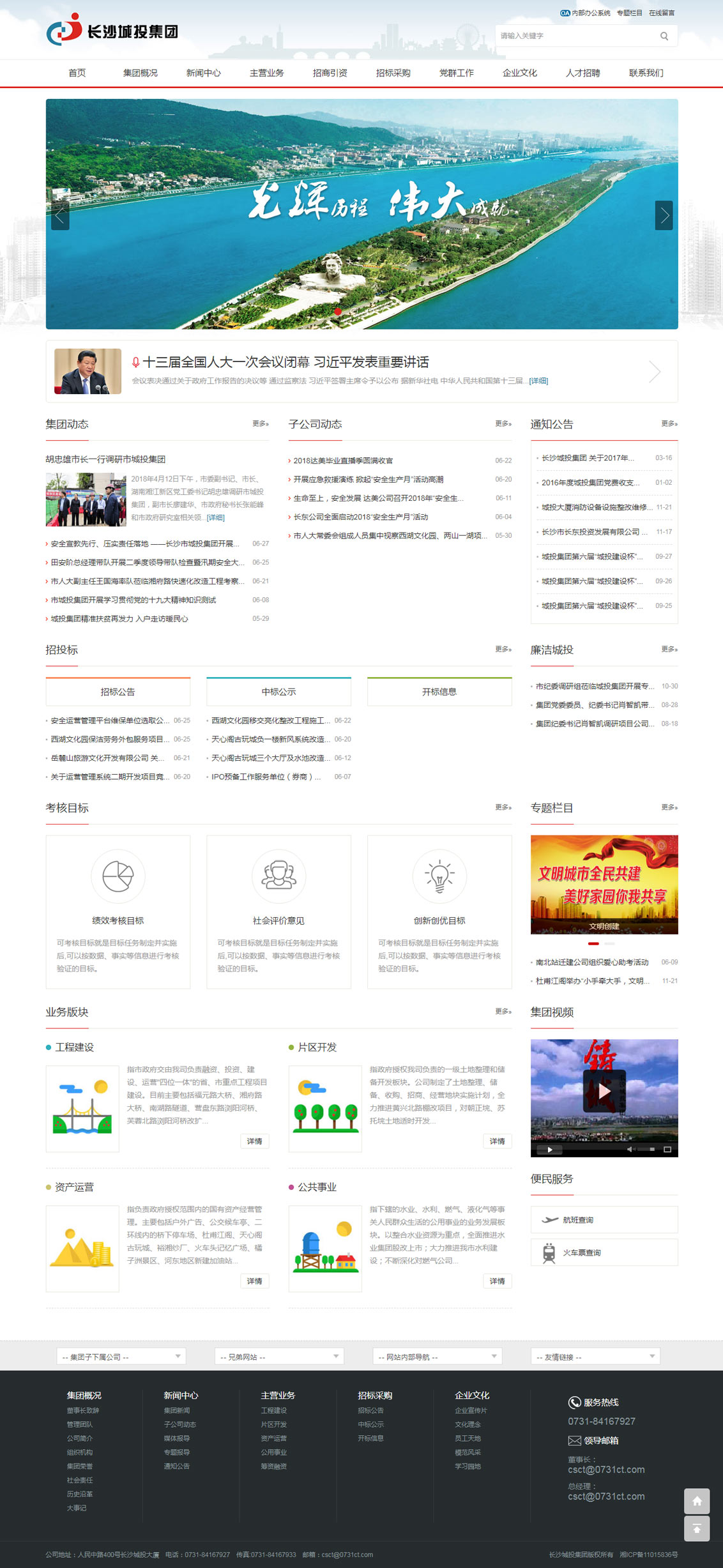Click 详情 button under 工程建设

tap(254, 1141)
